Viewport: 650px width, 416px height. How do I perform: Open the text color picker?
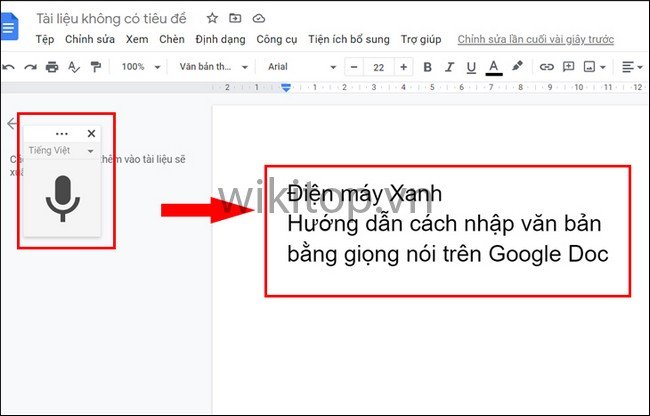click(494, 67)
